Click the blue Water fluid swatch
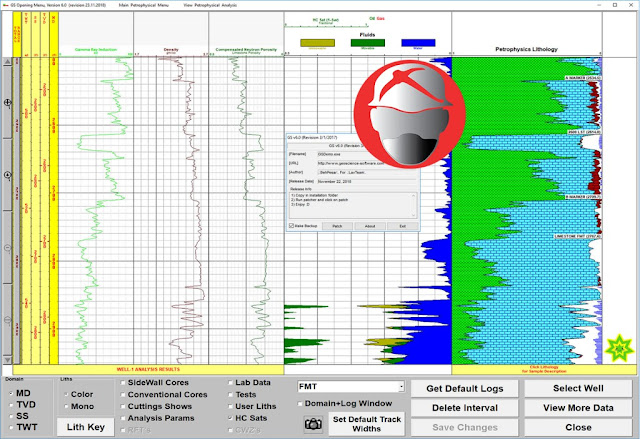Image resolution: width=640 pixels, height=439 pixels. (418, 43)
